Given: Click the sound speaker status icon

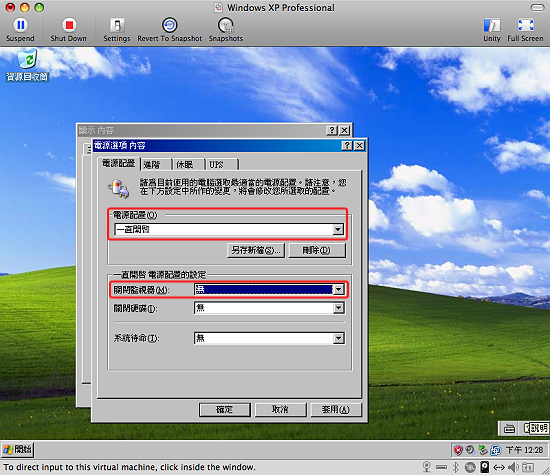Looking at the screenshot, I should tap(513, 467).
